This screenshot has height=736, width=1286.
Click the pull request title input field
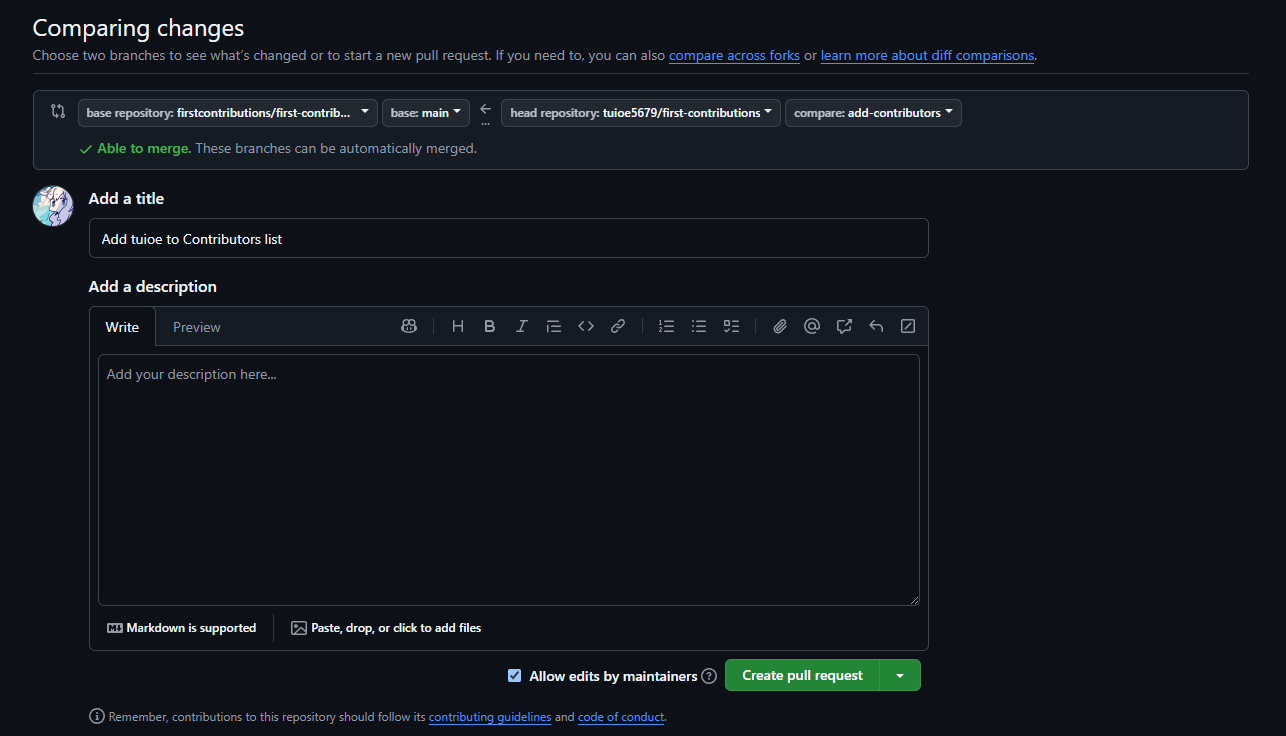(509, 238)
